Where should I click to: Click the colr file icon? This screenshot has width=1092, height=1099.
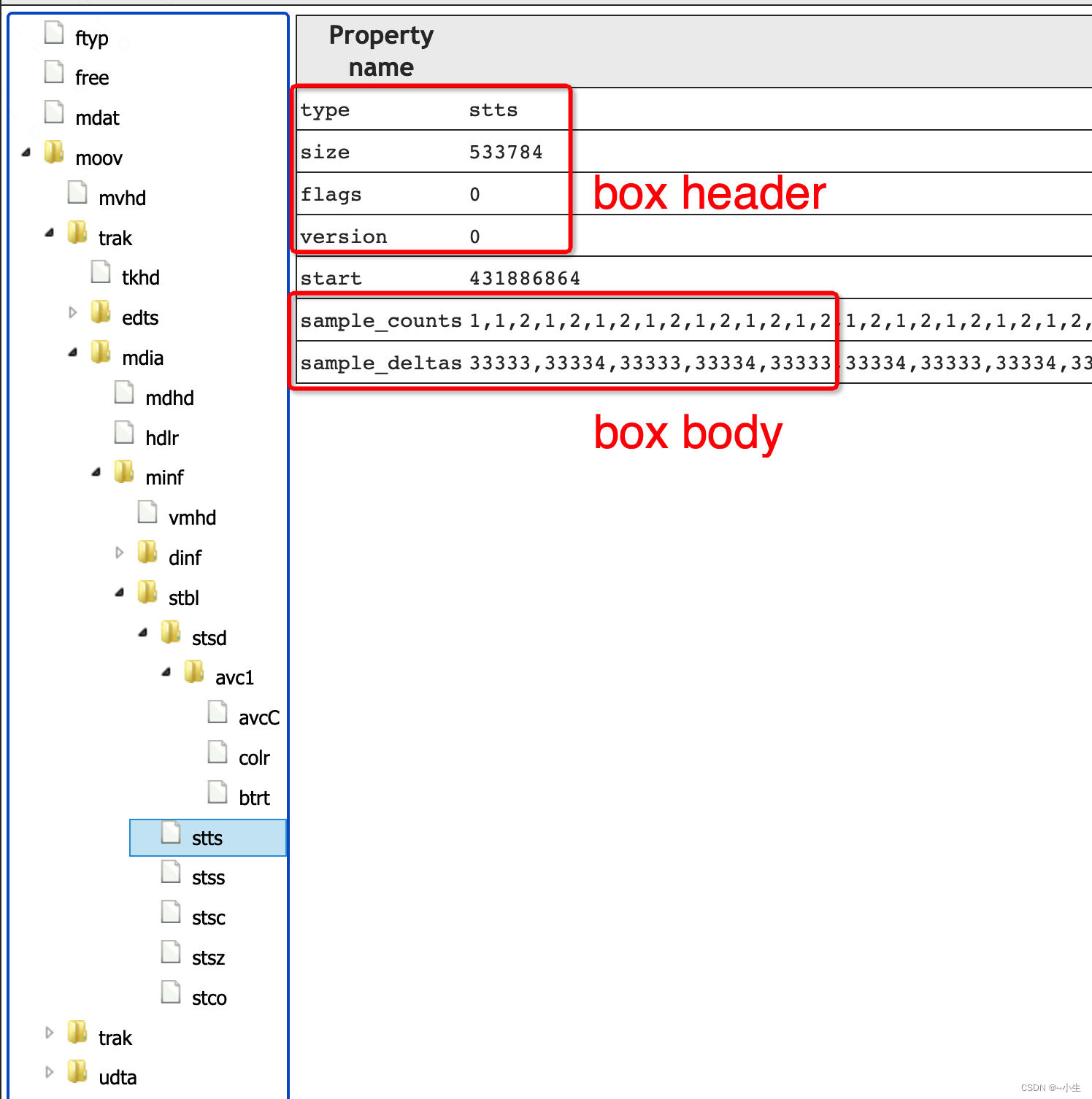(218, 752)
